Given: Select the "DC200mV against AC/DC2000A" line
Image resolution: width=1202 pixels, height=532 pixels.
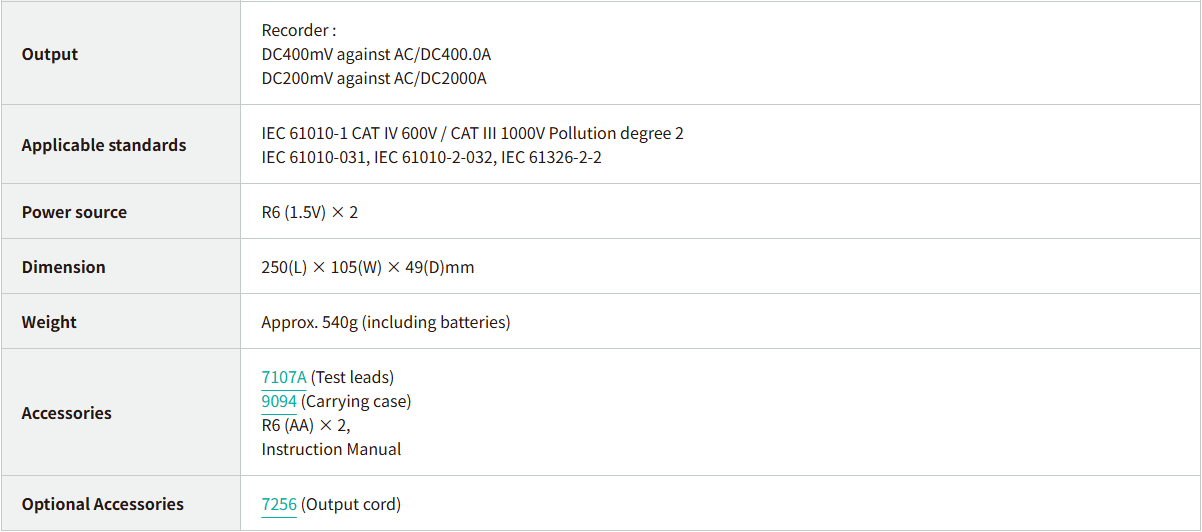Looking at the screenshot, I should (374, 78).
